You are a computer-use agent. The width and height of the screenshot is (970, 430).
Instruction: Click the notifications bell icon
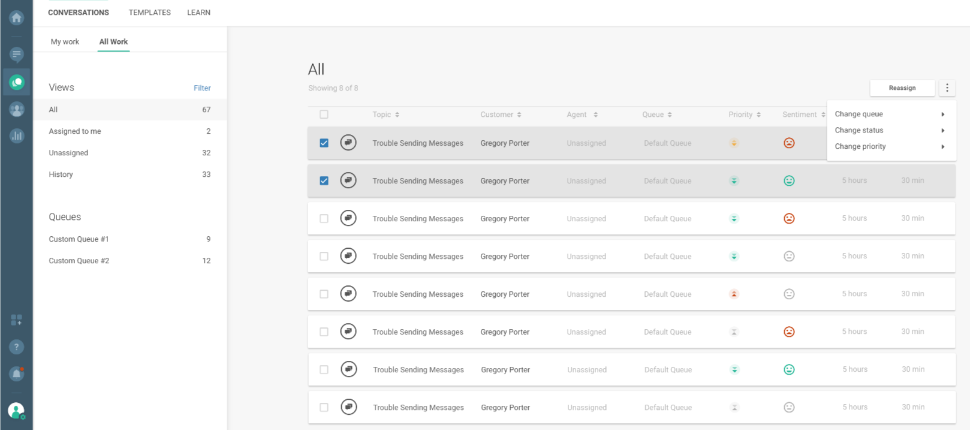point(16,373)
